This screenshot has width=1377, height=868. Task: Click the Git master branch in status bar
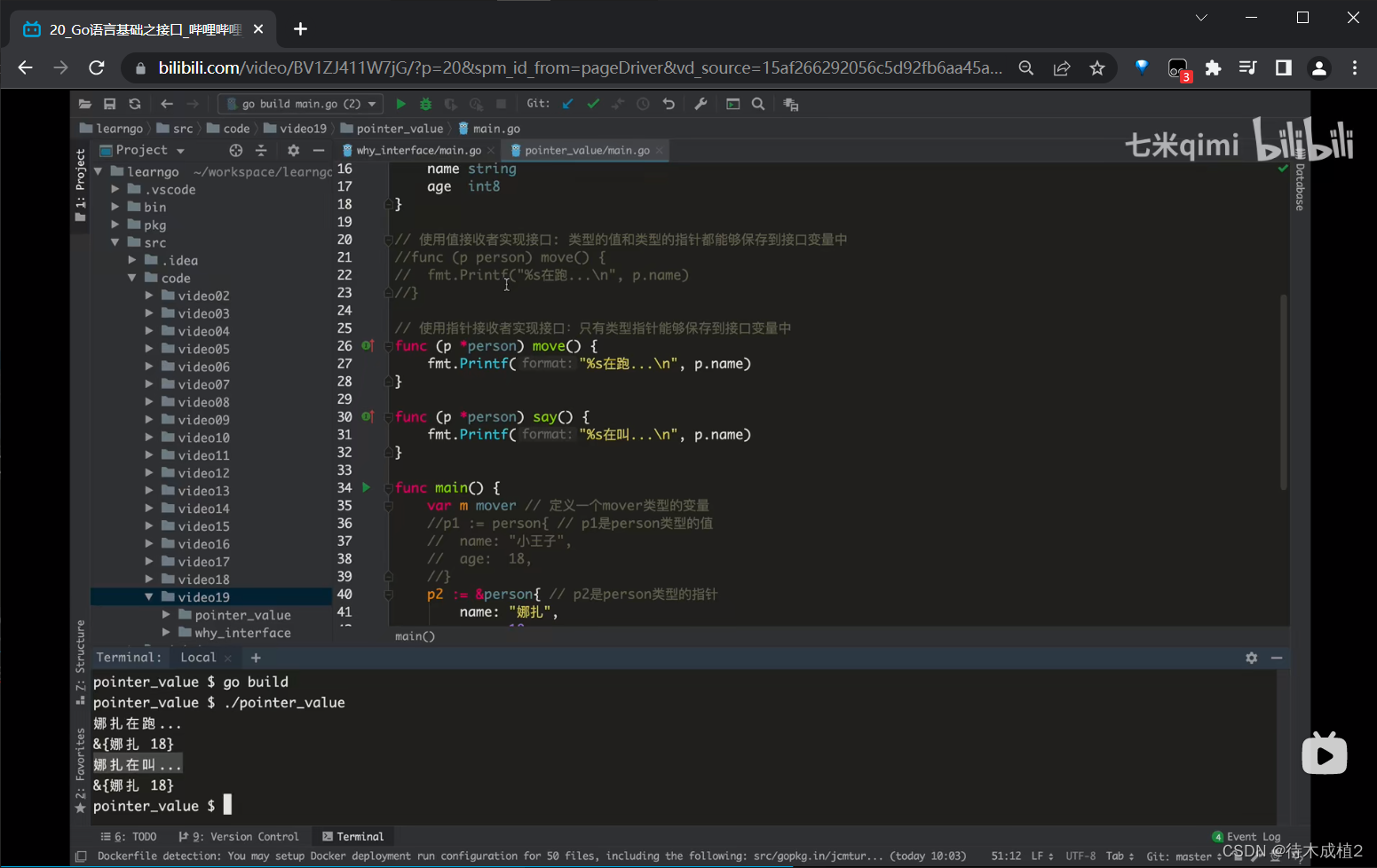pyautogui.click(x=1183, y=856)
